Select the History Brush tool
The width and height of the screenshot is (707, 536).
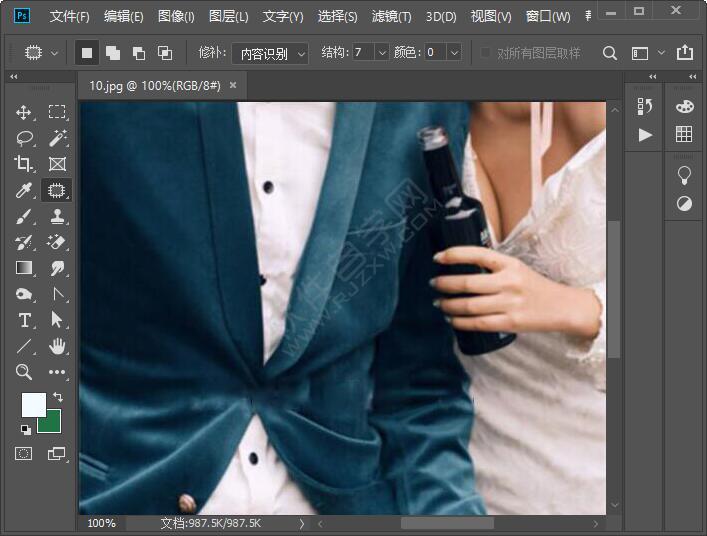23,243
